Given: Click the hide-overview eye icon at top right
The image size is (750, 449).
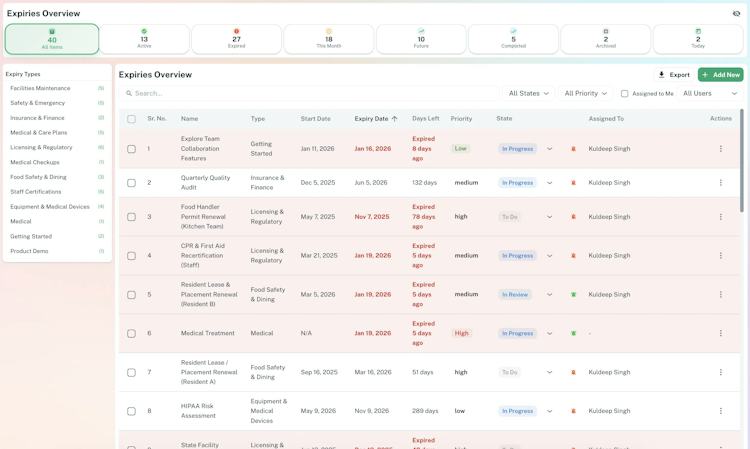Looking at the screenshot, I should pyautogui.click(x=736, y=13).
